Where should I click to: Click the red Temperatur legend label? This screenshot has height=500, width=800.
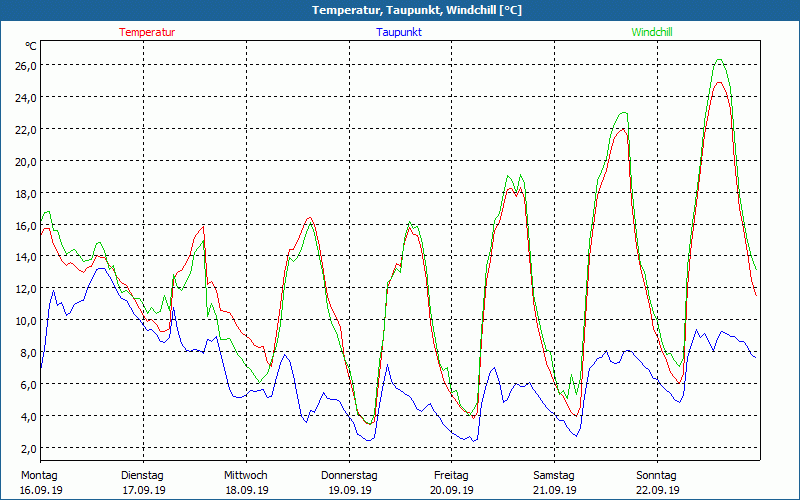(147, 32)
